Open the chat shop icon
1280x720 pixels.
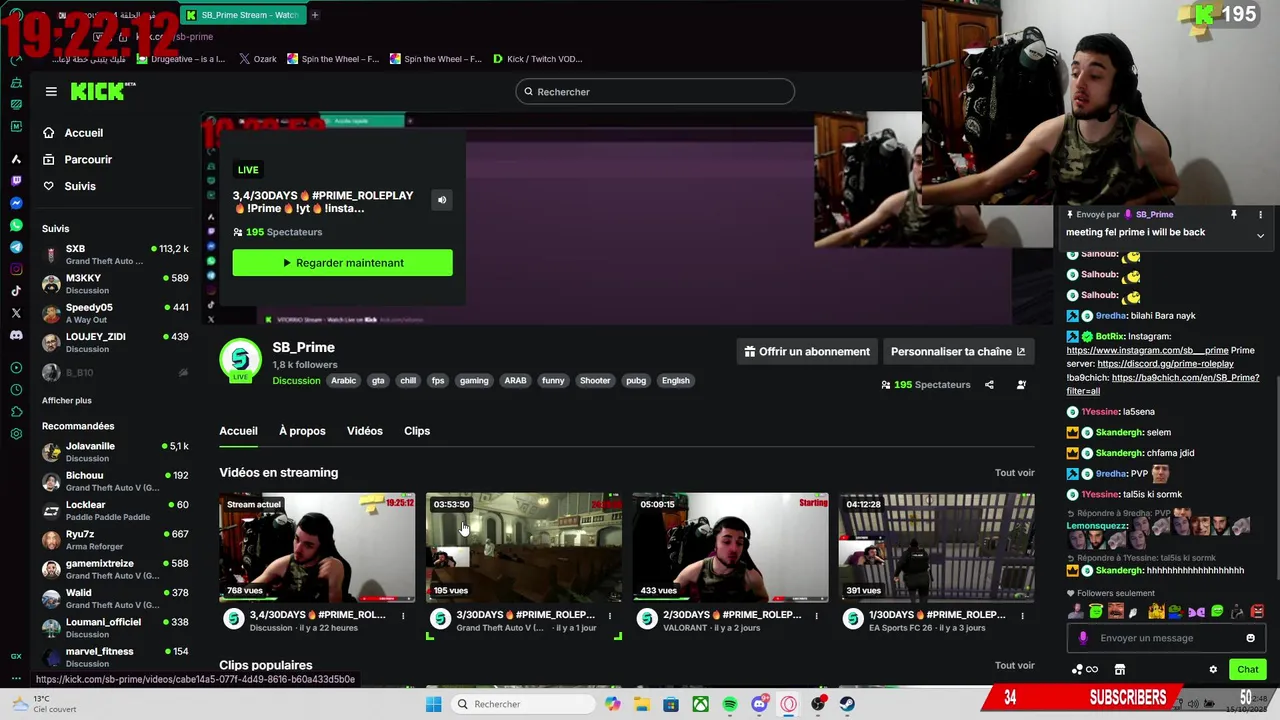click(x=1120, y=670)
